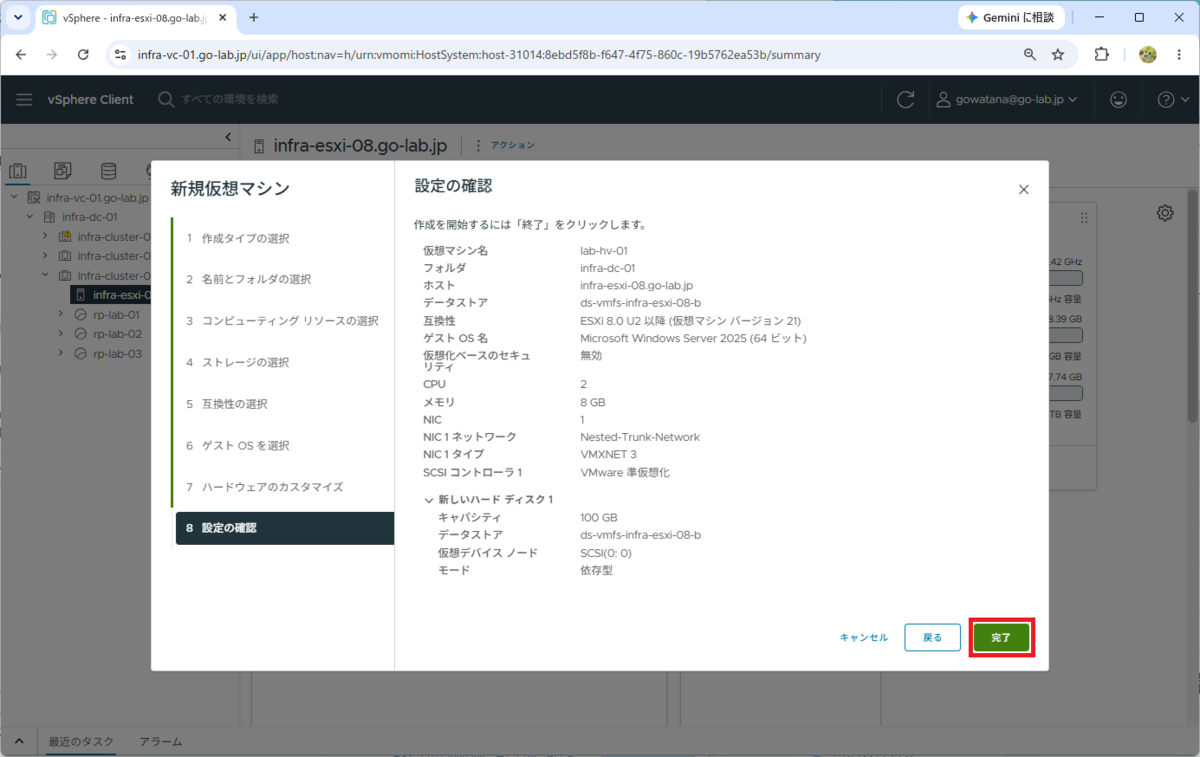Select the current step 8 設定の確認
The width and height of the screenshot is (1200, 757).
coord(285,528)
